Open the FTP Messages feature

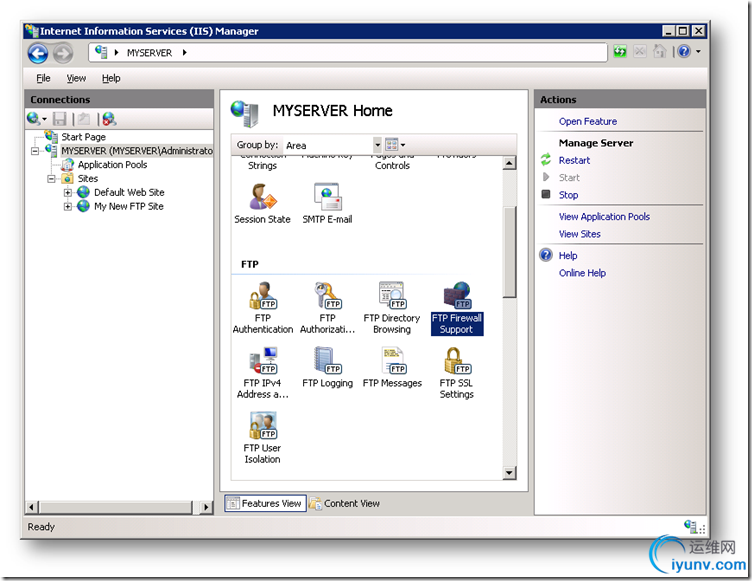(392, 368)
